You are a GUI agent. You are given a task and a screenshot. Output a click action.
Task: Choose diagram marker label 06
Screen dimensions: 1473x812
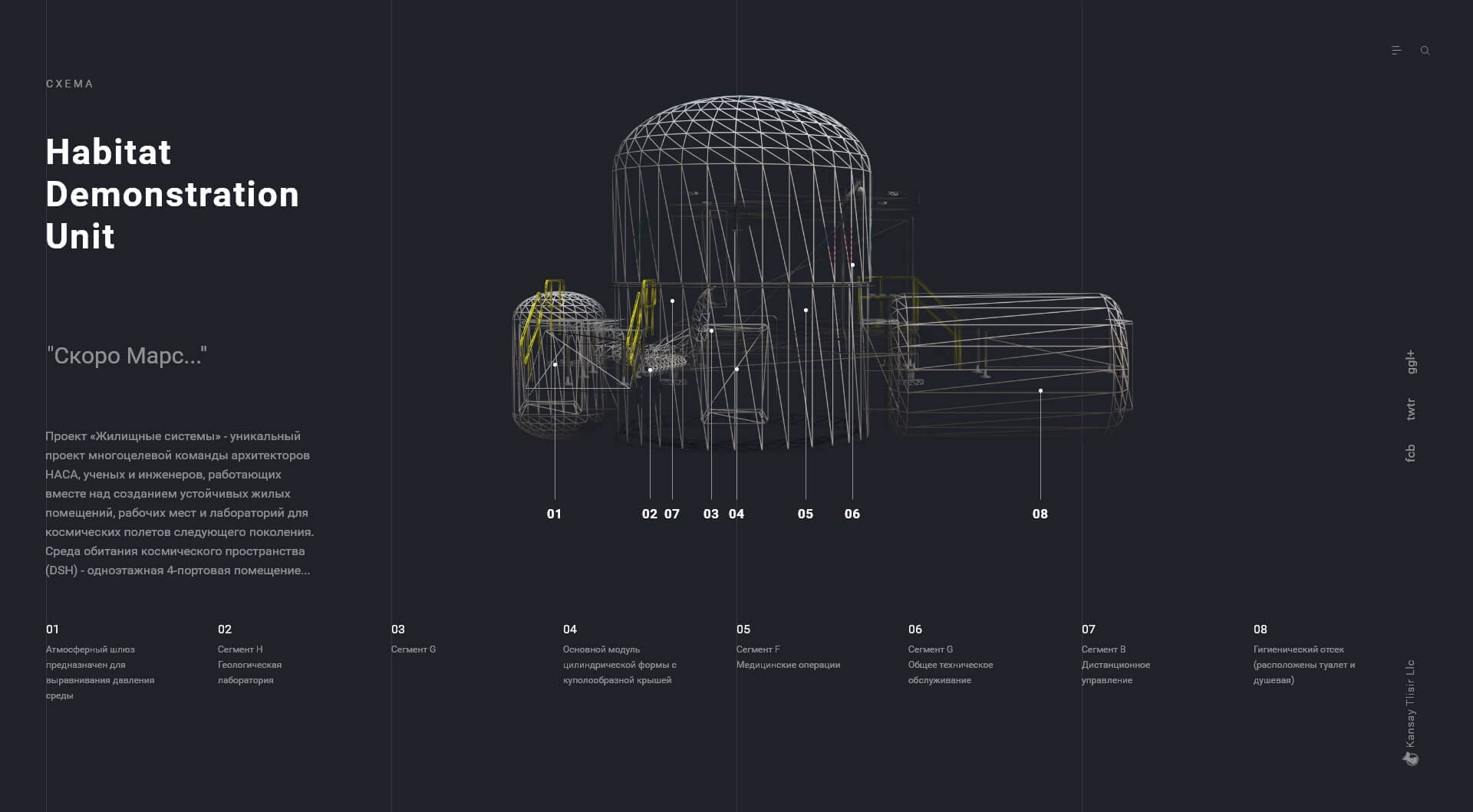(852, 514)
